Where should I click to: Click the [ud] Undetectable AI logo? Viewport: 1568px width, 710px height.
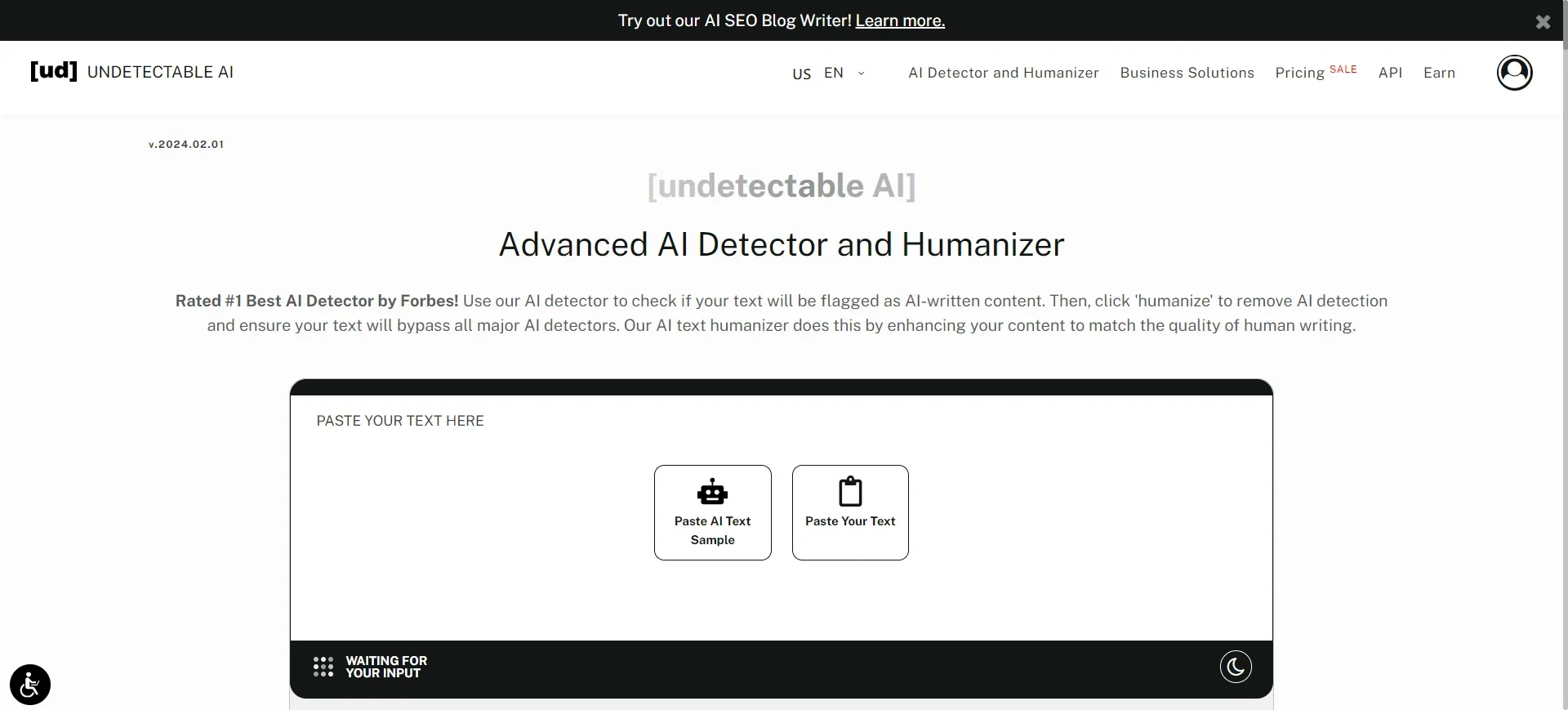coord(131,71)
